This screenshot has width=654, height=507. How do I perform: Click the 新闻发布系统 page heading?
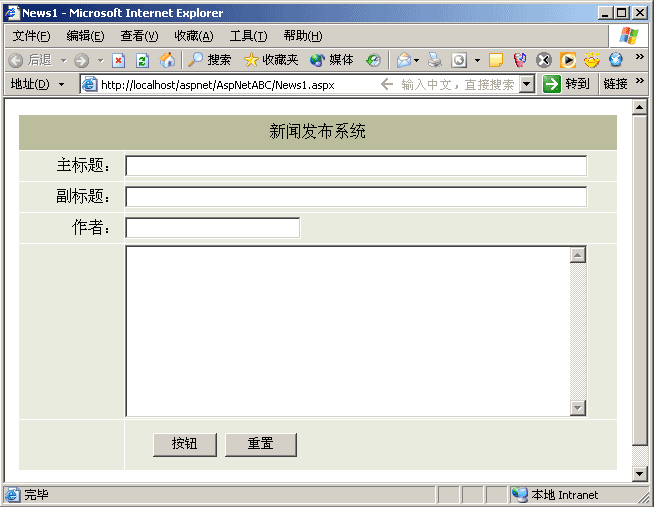tap(317, 132)
